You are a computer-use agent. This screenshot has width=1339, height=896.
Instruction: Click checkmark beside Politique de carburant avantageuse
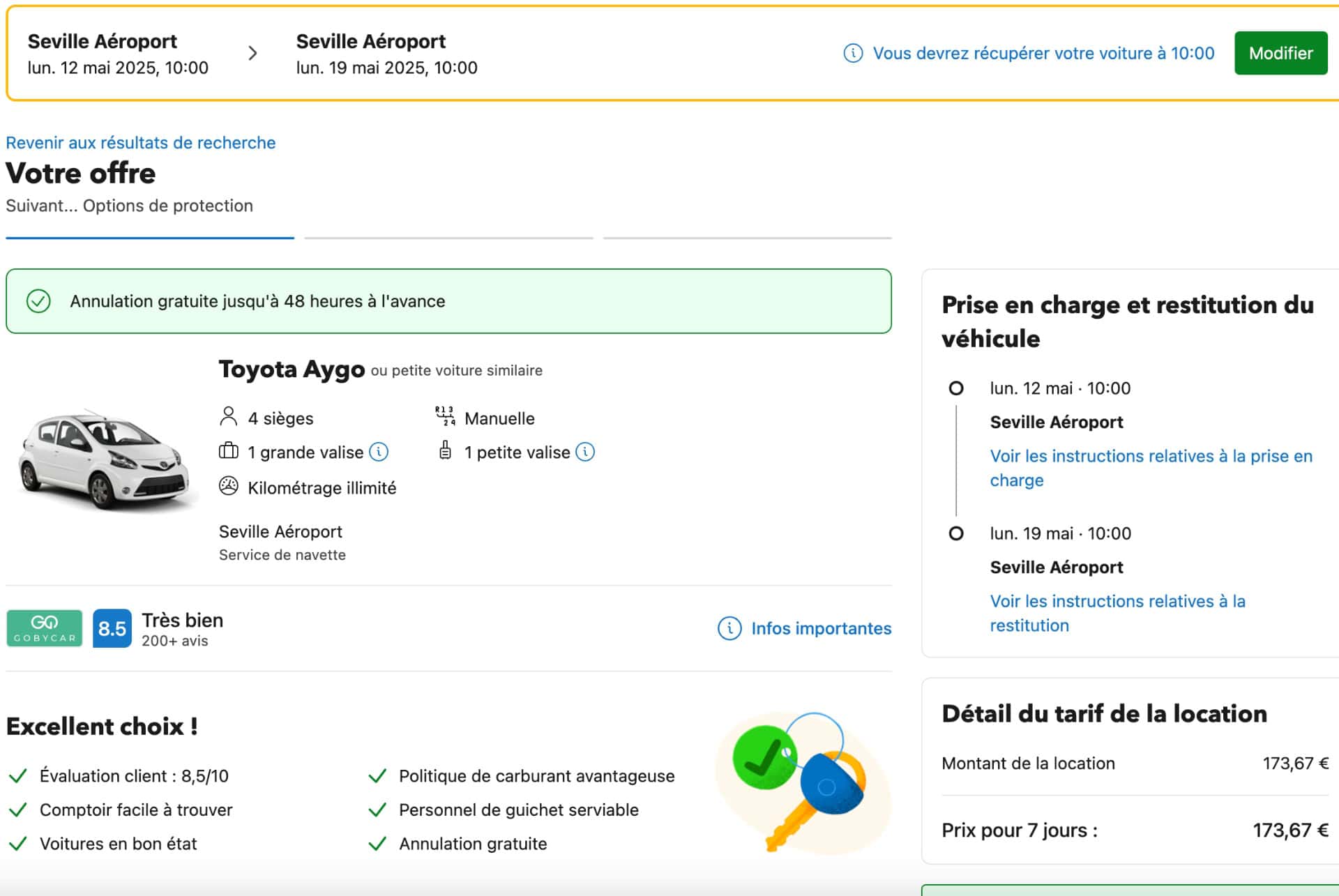377,776
